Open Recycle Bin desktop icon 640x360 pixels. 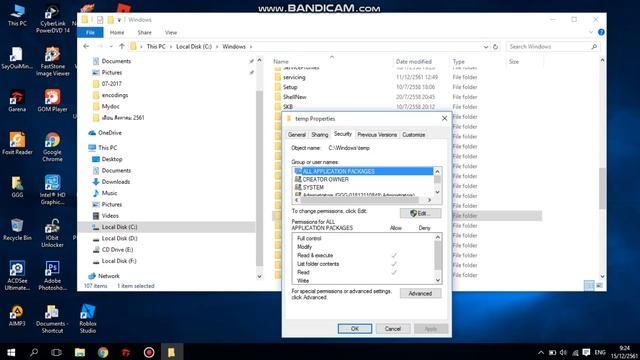[17, 229]
